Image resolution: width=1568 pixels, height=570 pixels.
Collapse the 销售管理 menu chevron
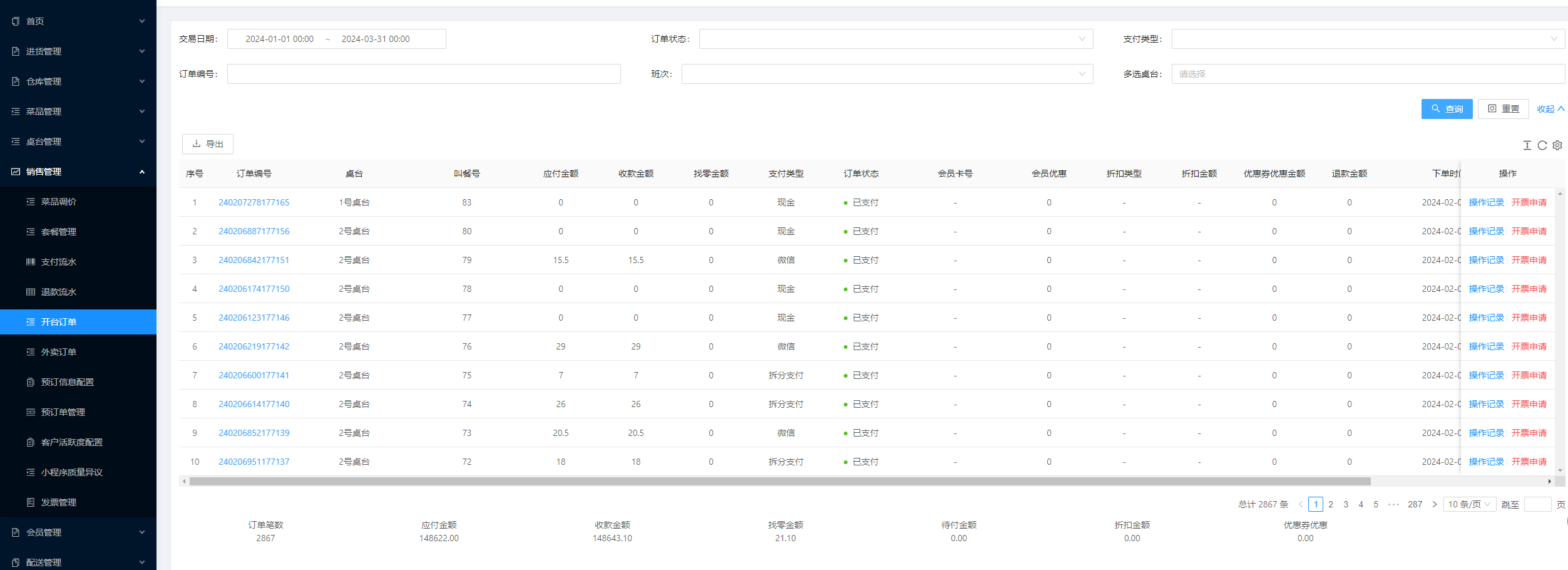142,172
